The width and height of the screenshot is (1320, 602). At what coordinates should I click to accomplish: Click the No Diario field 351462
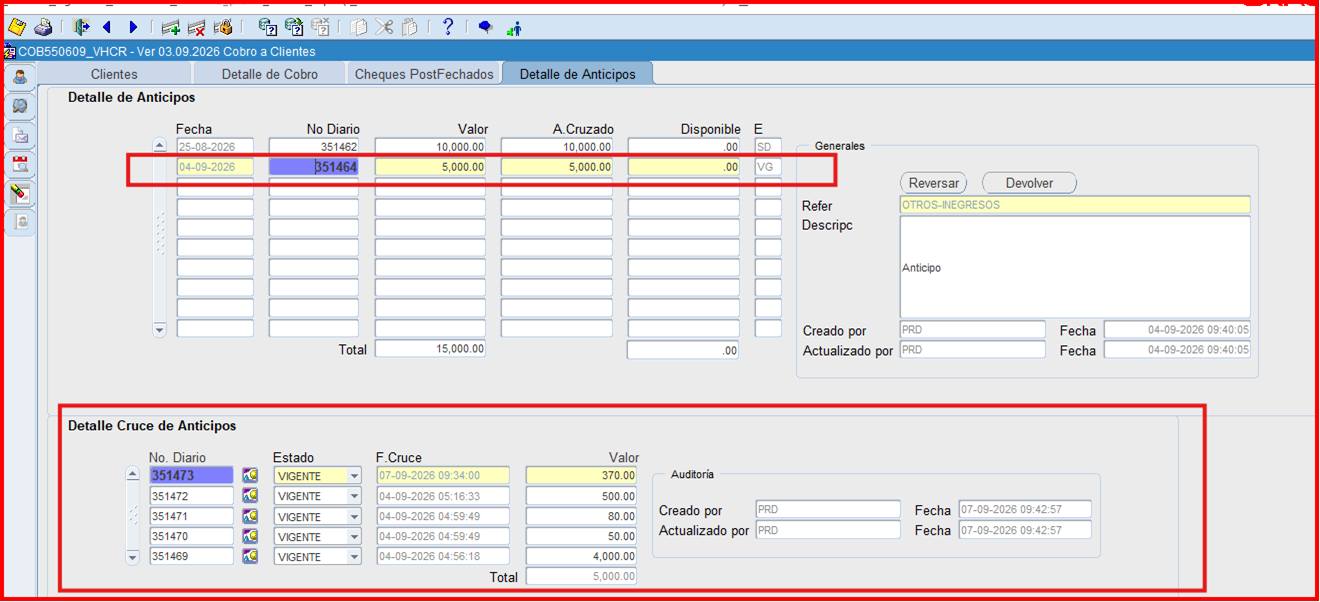pos(314,147)
